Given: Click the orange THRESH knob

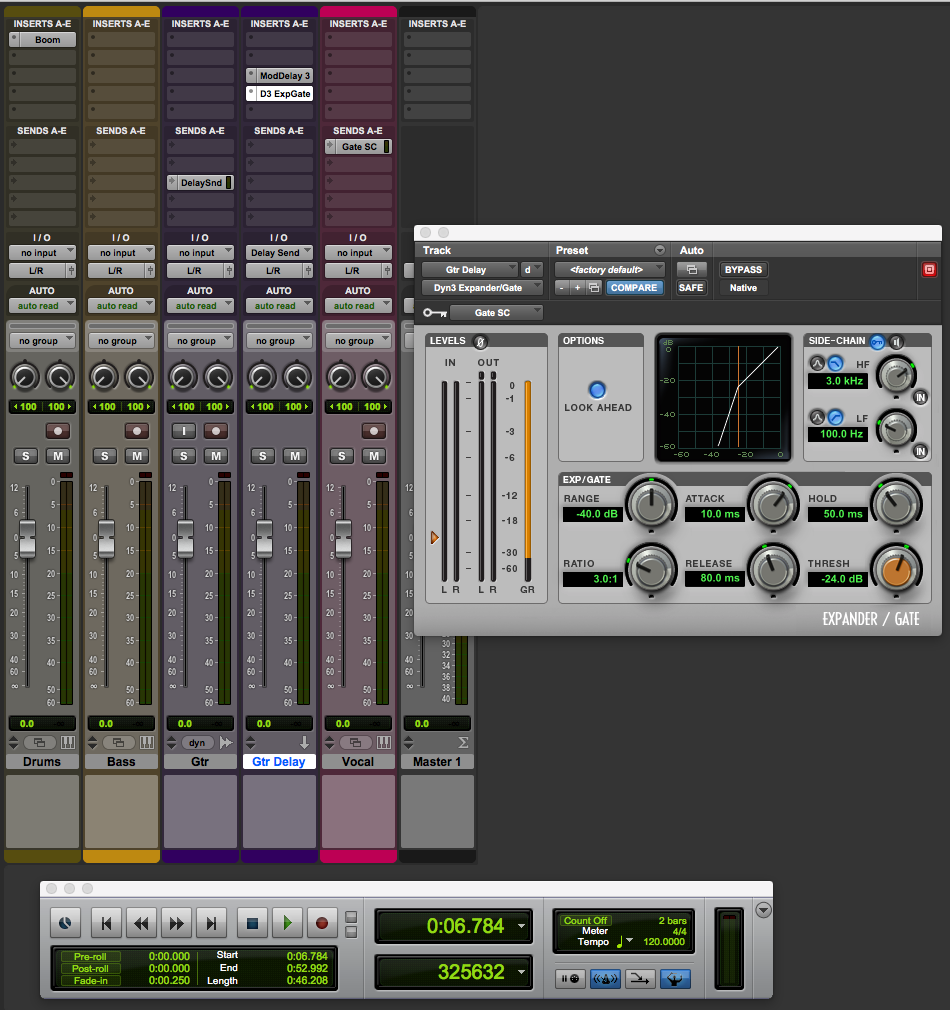Looking at the screenshot, I should tap(896, 569).
